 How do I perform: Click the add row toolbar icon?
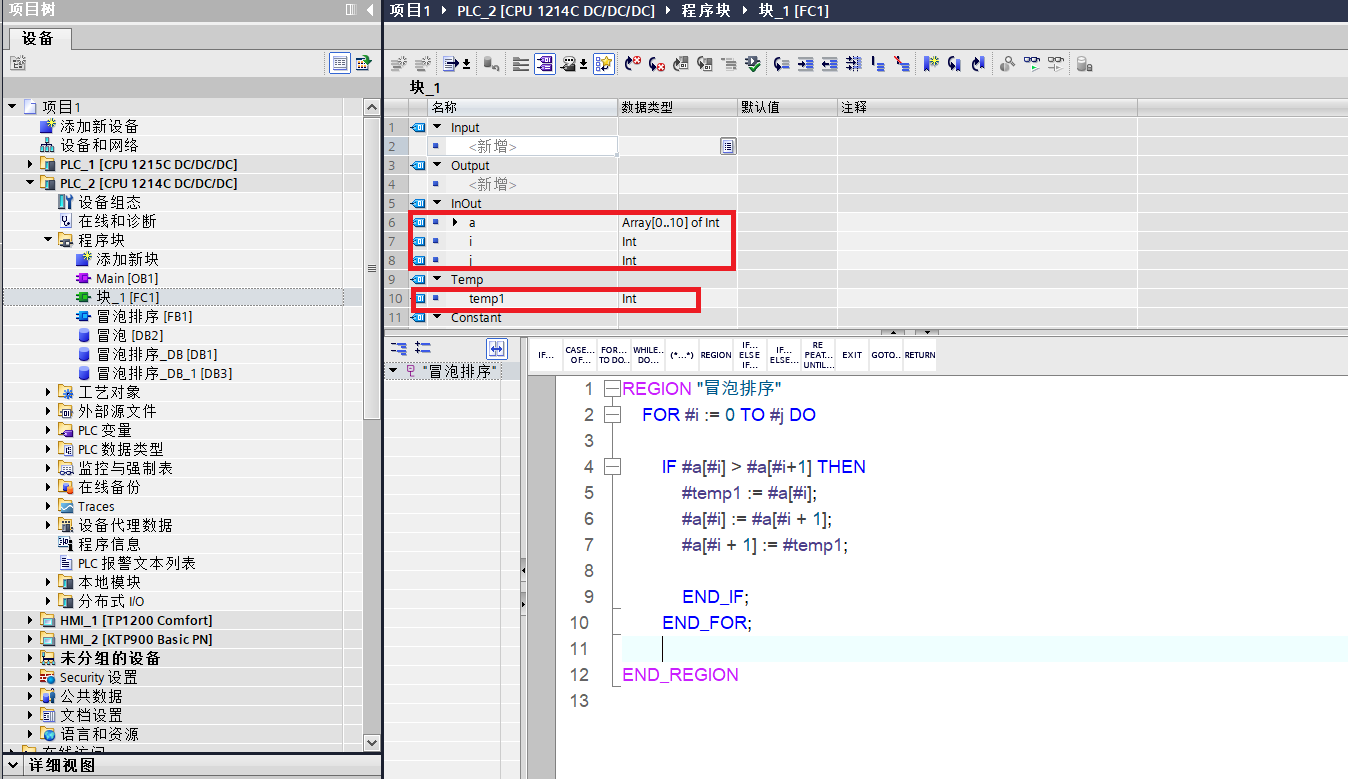tap(422, 63)
